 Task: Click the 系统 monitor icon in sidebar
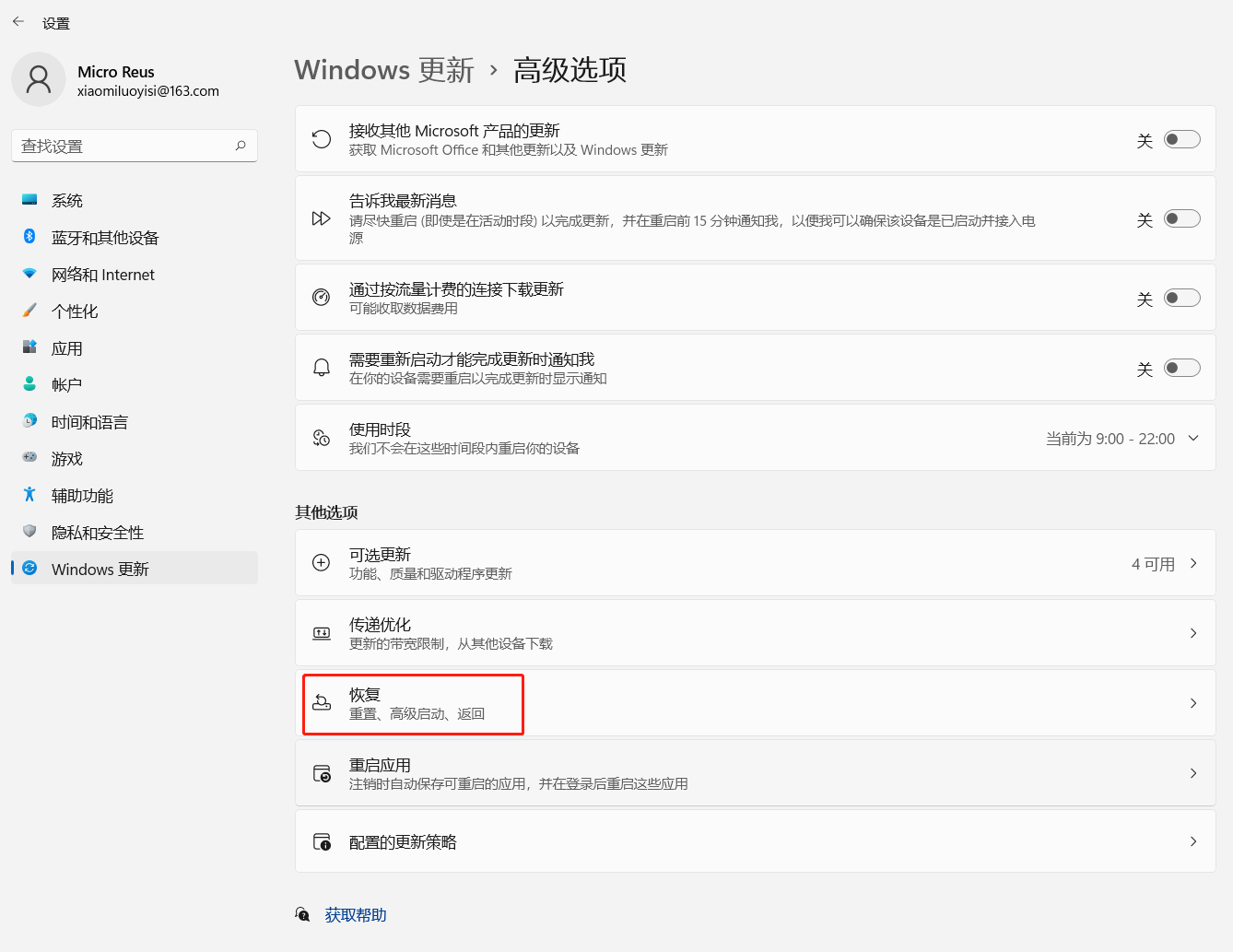29,200
